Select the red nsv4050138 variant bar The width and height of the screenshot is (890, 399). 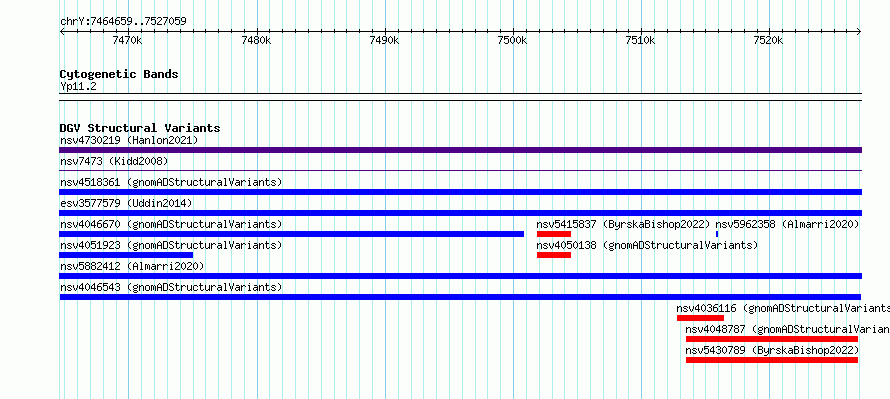coord(553,255)
